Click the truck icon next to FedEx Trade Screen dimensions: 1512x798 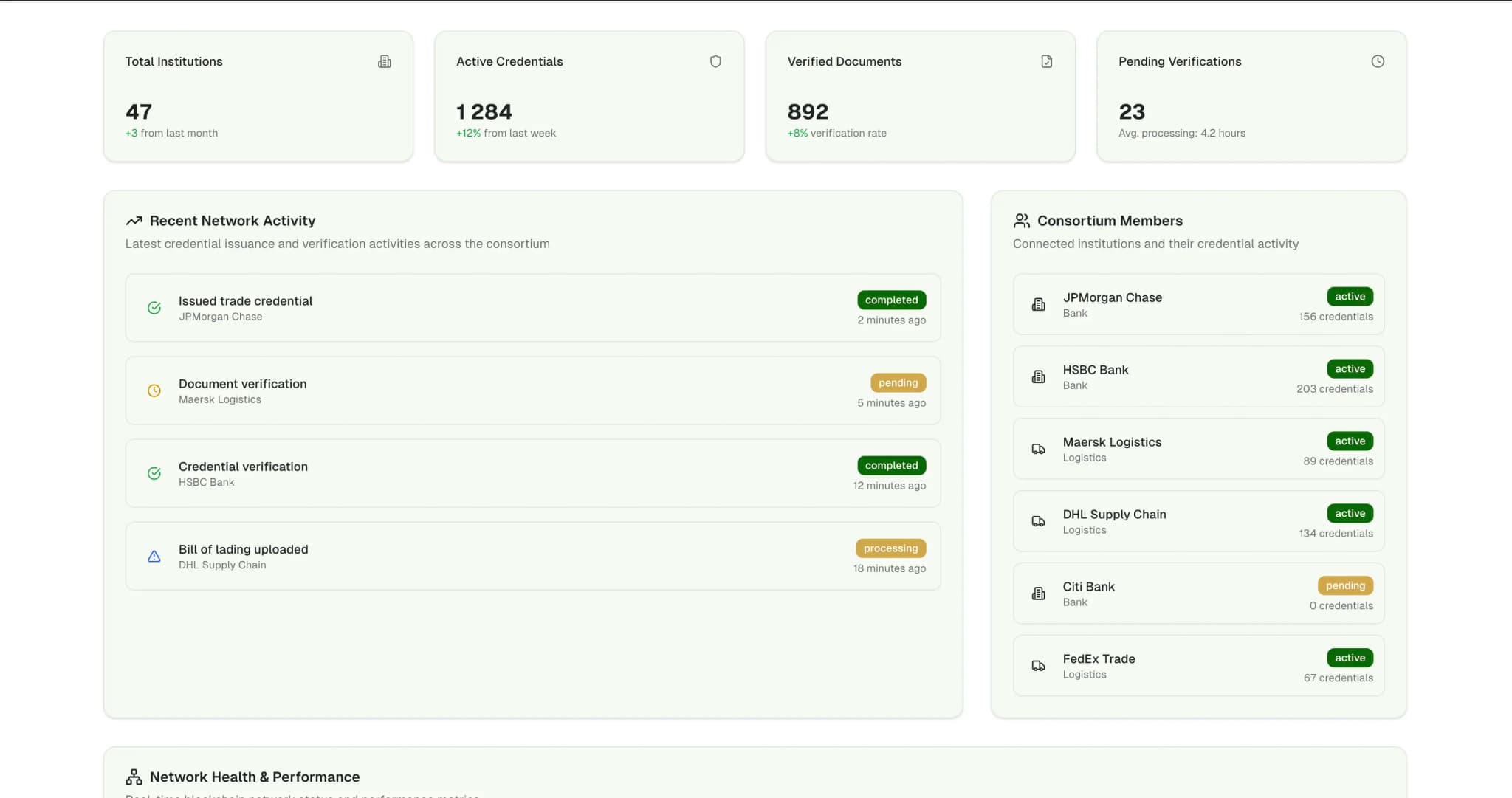coord(1039,665)
